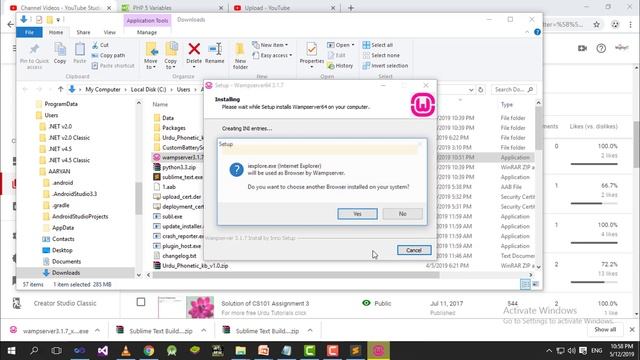This screenshot has height=360, width=640.
Task: Select Downloads in the navigation tree
Action: [x=66, y=273]
